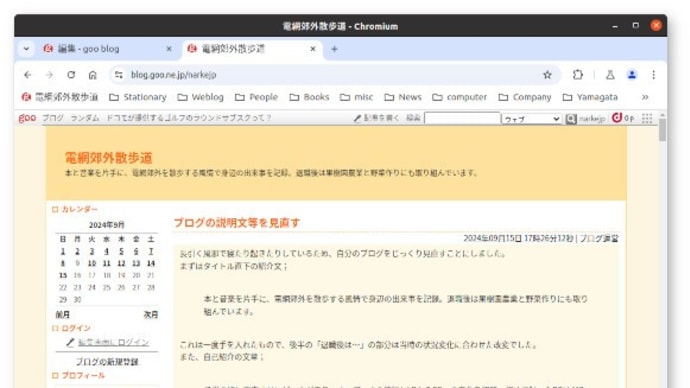Open the Chromium three-dot menu
Image resolution: width=690 pixels, height=388 pixels.
click(653, 75)
